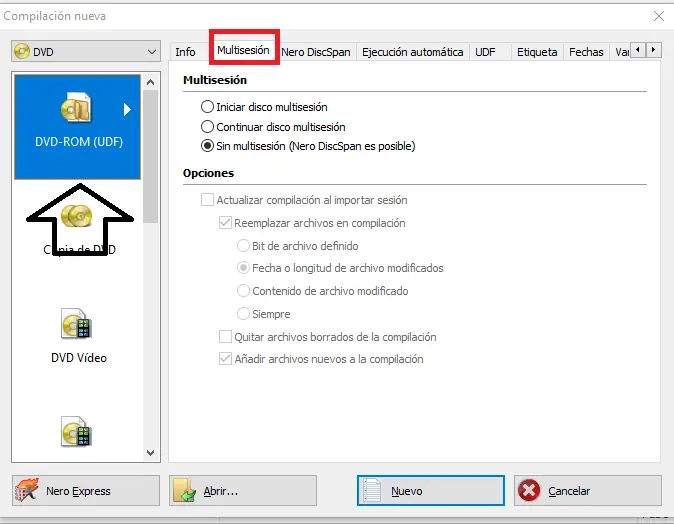Open the Etiqueta tab
Screen dimensions: 674x524
click(x=537, y=52)
